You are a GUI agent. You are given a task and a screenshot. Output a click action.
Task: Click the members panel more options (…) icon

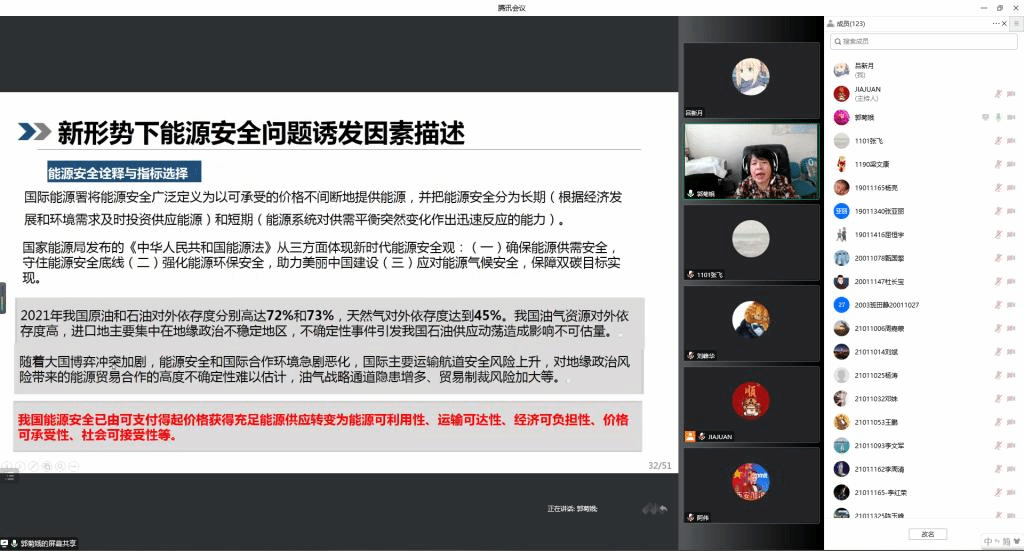coord(995,23)
